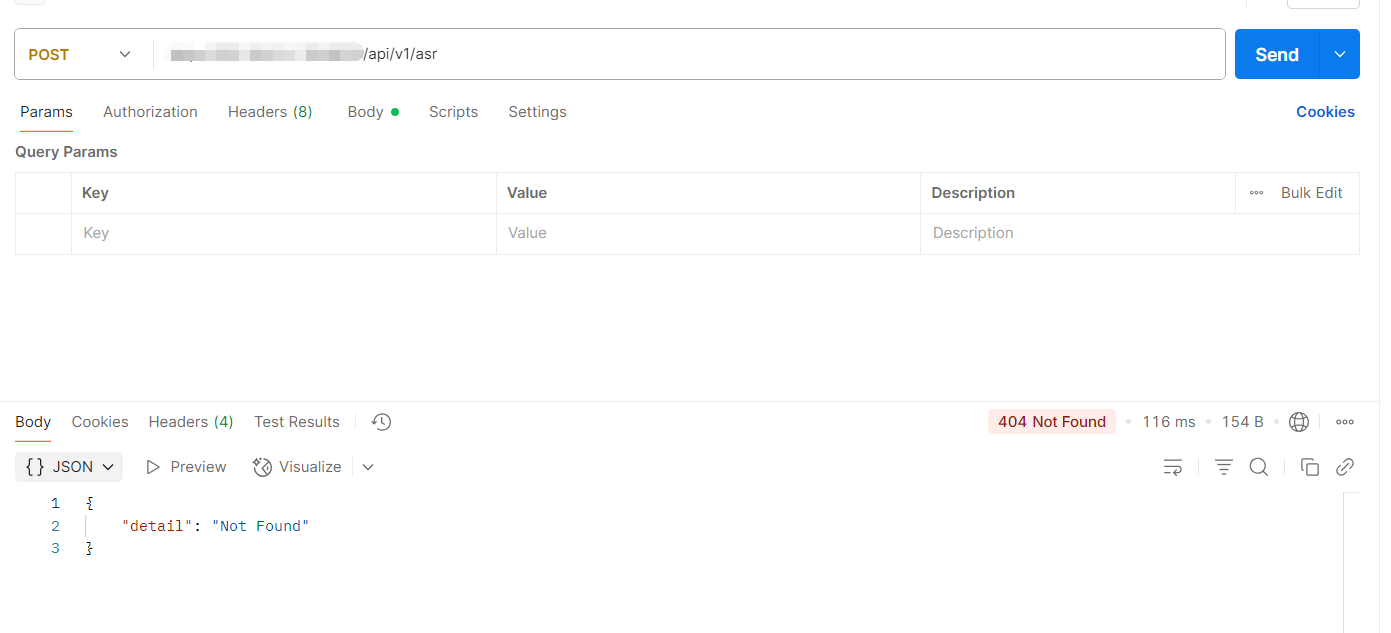The image size is (1391, 633).
Task: Click the filter response icon
Action: click(x=1223, y=467)
